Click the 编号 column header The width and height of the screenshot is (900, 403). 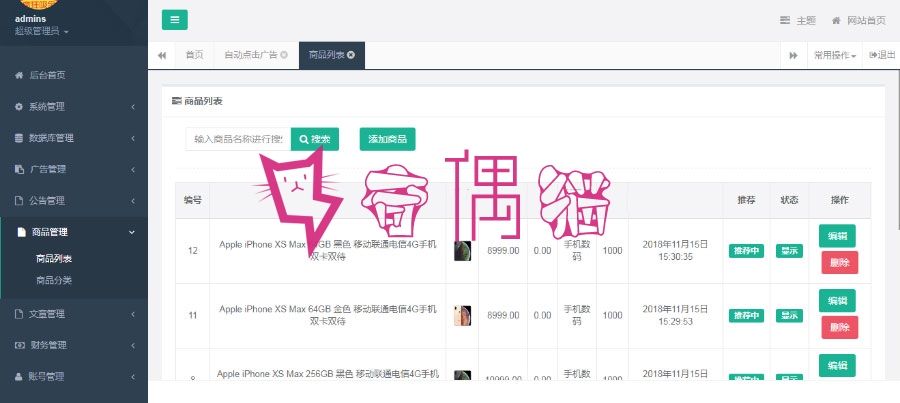click(x=192, y=200)
